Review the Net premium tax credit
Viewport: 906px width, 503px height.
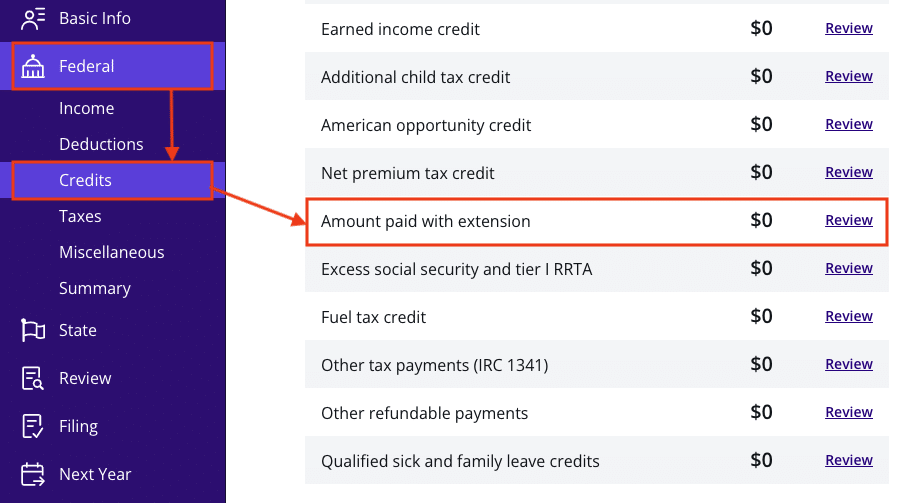848,172
